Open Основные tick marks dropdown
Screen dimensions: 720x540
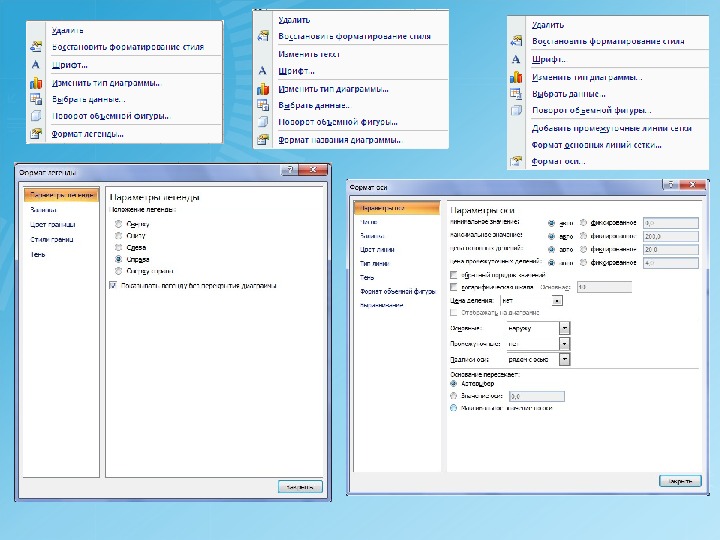tap(565, 328)
